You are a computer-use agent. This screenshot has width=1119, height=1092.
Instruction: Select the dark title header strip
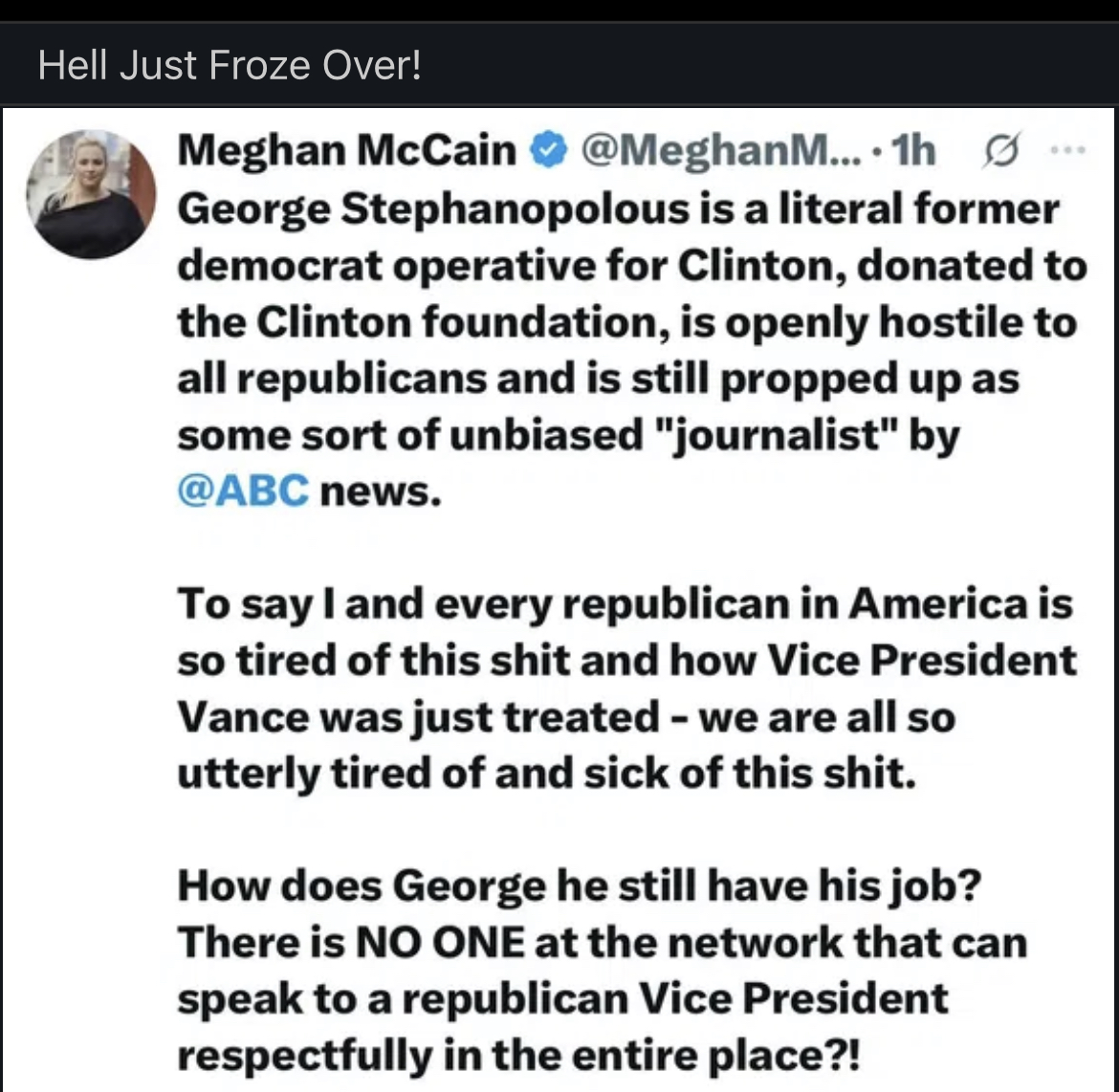click(559, 65)
